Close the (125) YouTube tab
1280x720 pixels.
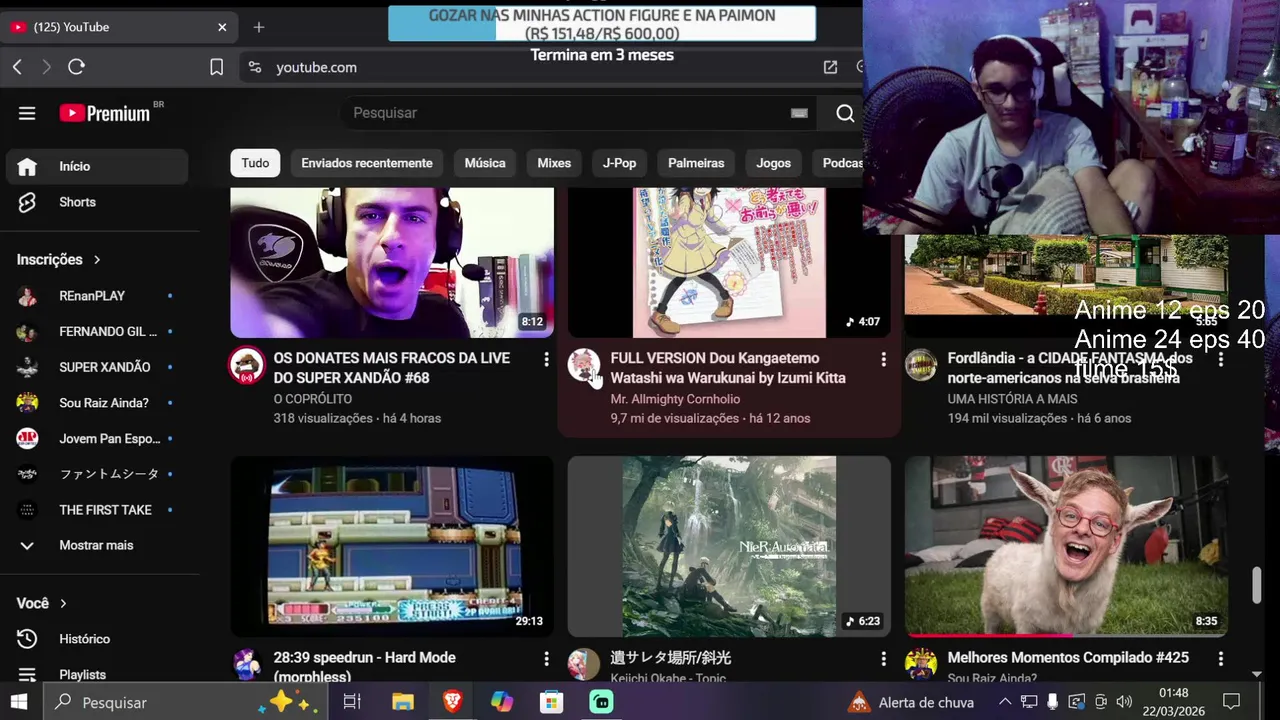[x=222, y=27]
